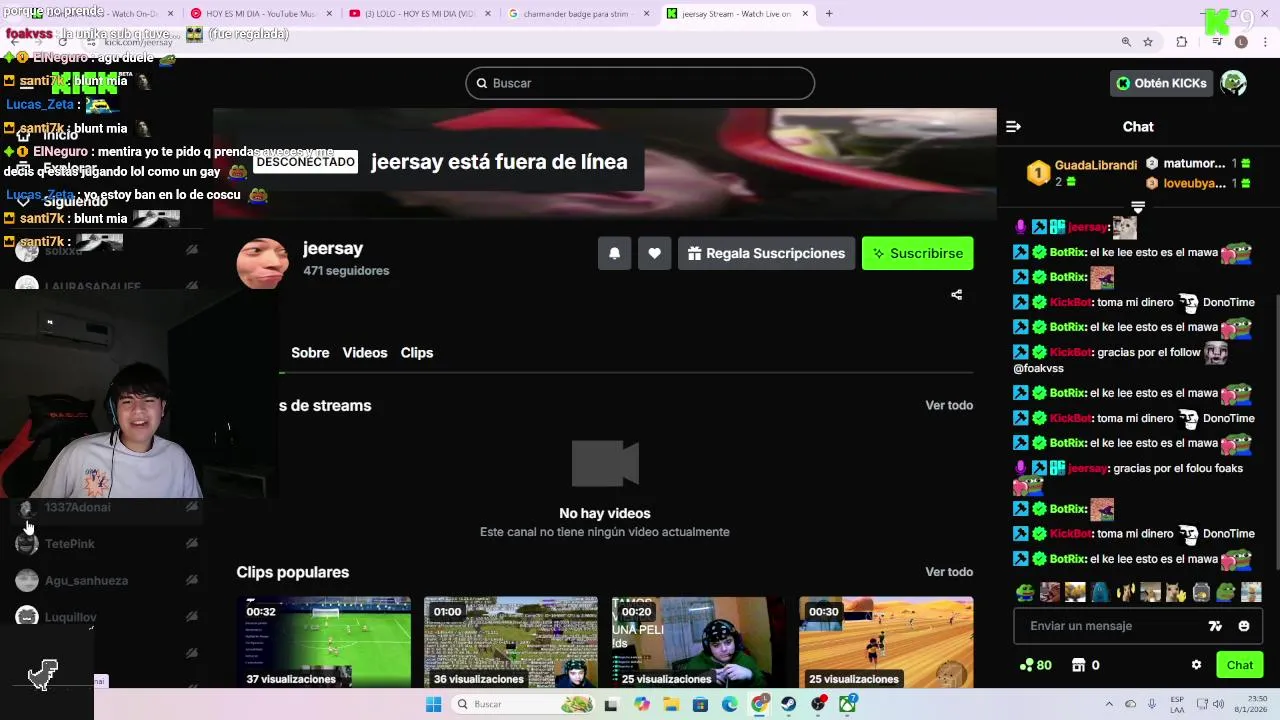
Task: Open chat settings via the gear icon
Action: 1196,665
